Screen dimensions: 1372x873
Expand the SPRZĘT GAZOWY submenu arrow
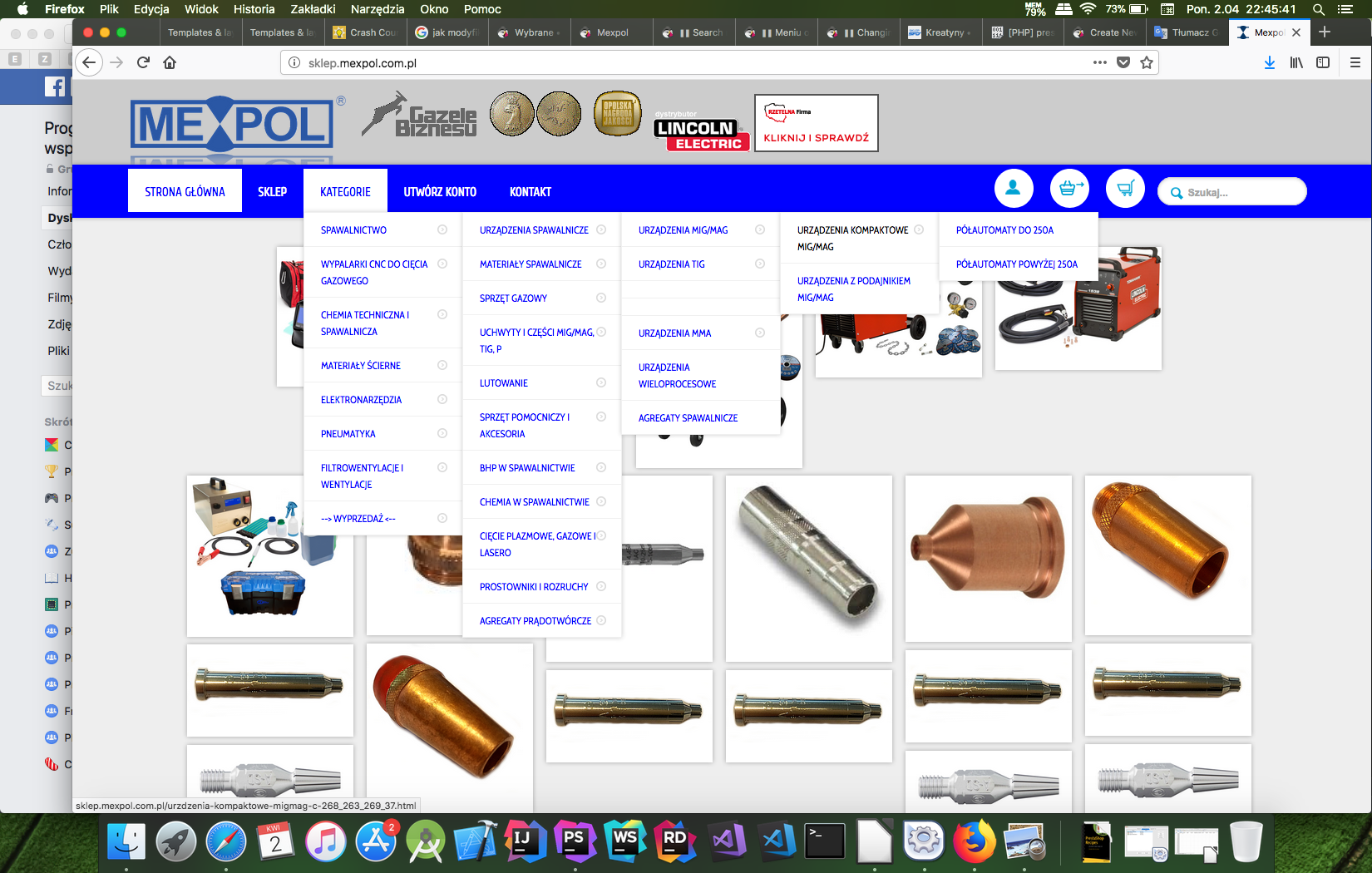[601, 298]
